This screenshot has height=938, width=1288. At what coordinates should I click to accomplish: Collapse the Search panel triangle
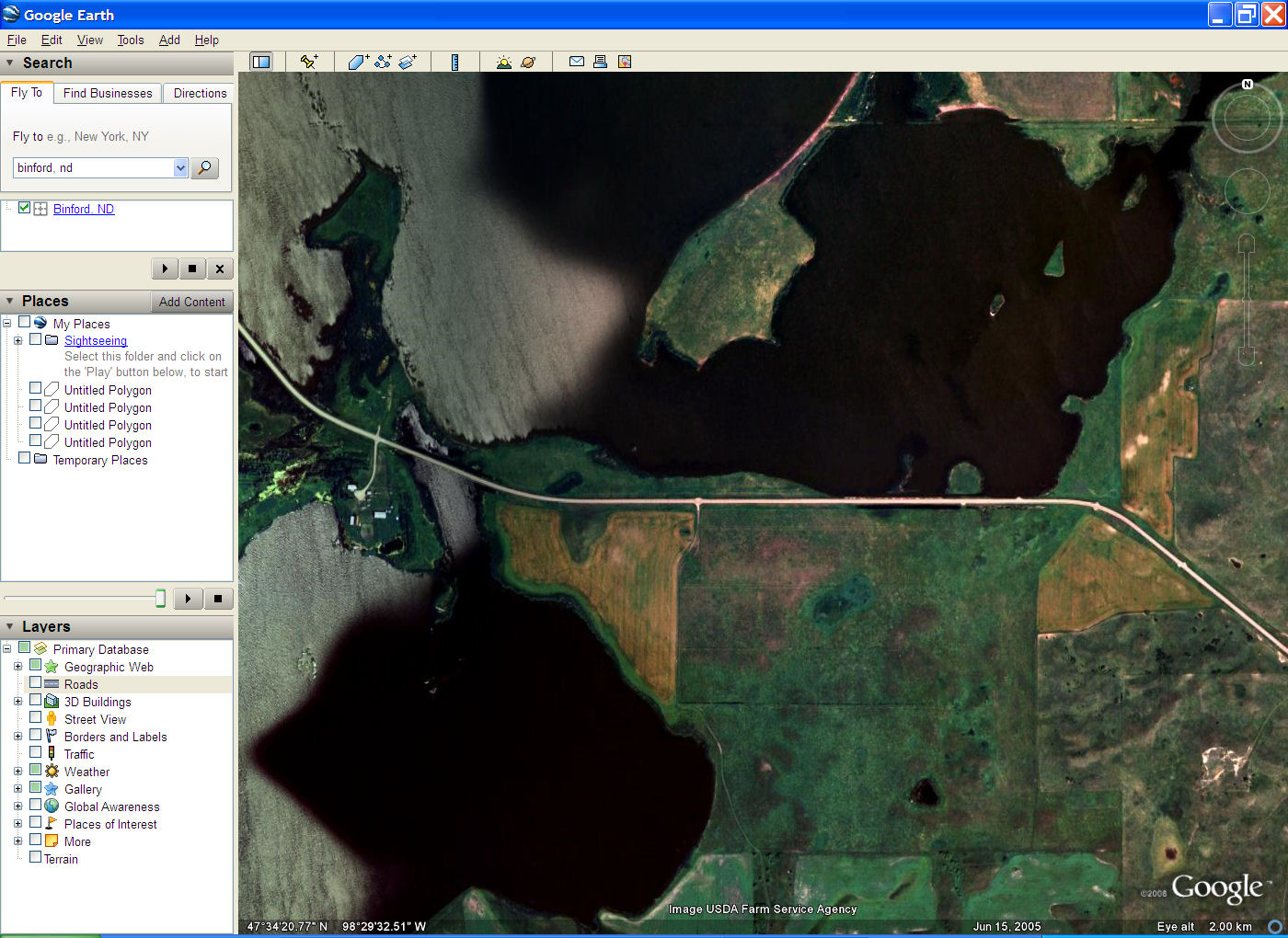pyautogui.click(x=10, y=63)
